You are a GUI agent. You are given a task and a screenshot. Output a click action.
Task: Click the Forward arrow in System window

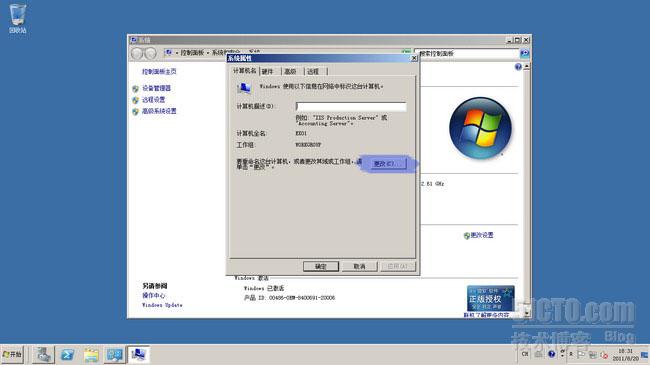click(x=150, y=53)
